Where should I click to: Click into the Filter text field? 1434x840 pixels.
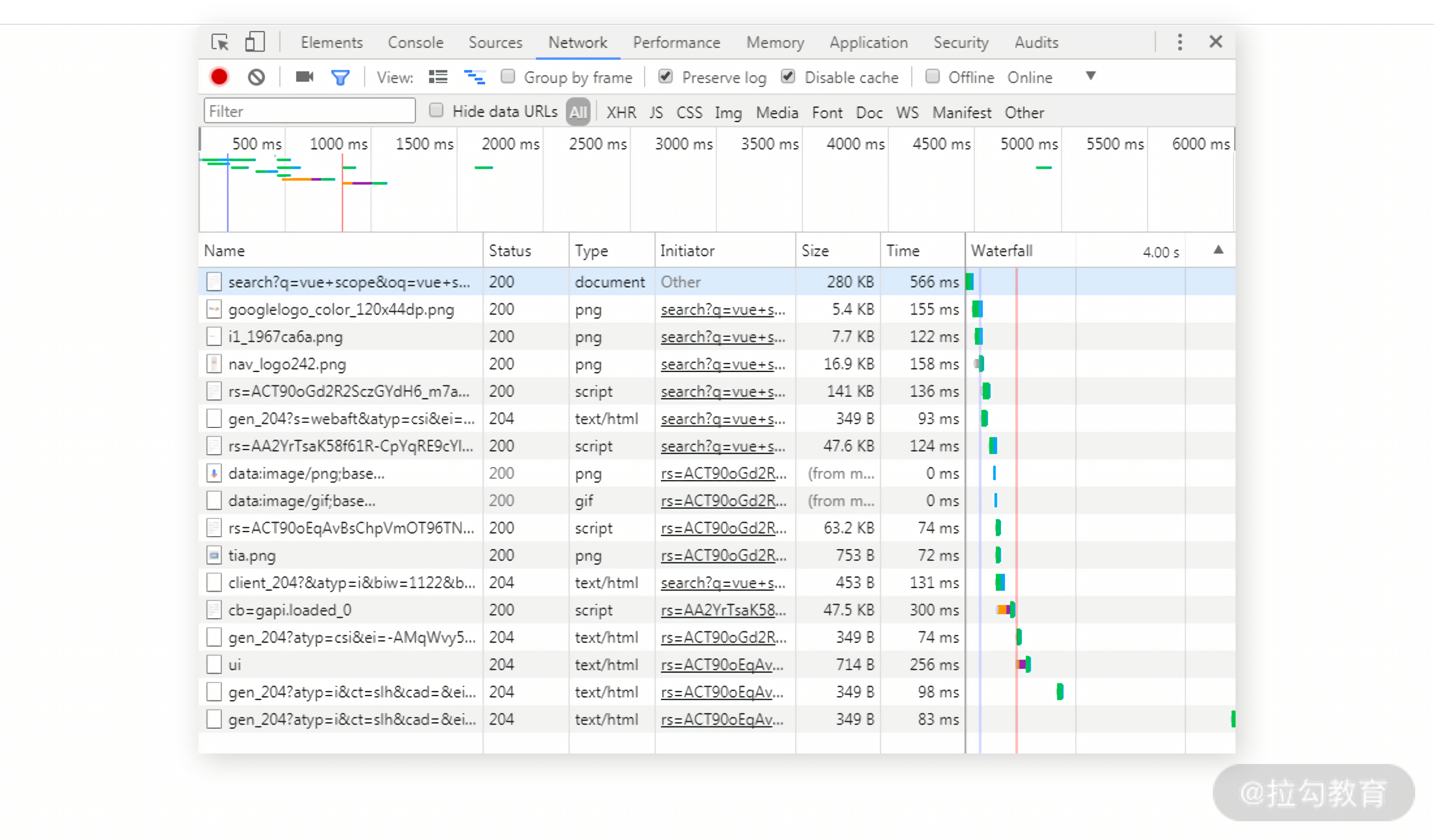click(310, 111)
